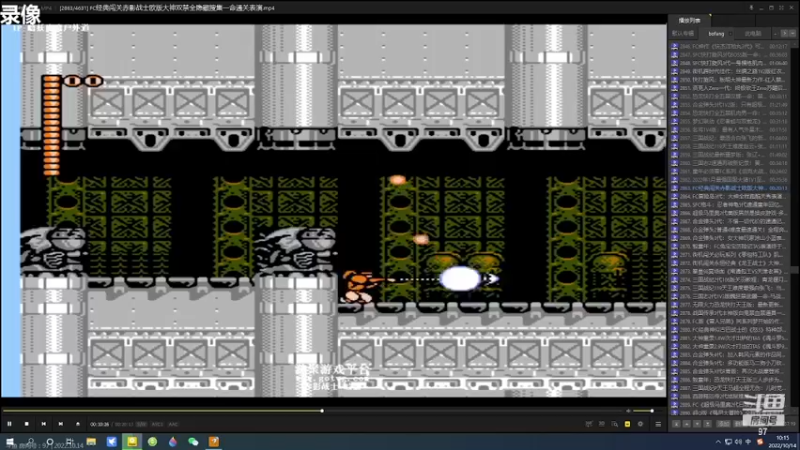Click the capture icon left of the 3D icon
Image resolution: width=800 pixels, height=450 pixels.
click(589, 424)
